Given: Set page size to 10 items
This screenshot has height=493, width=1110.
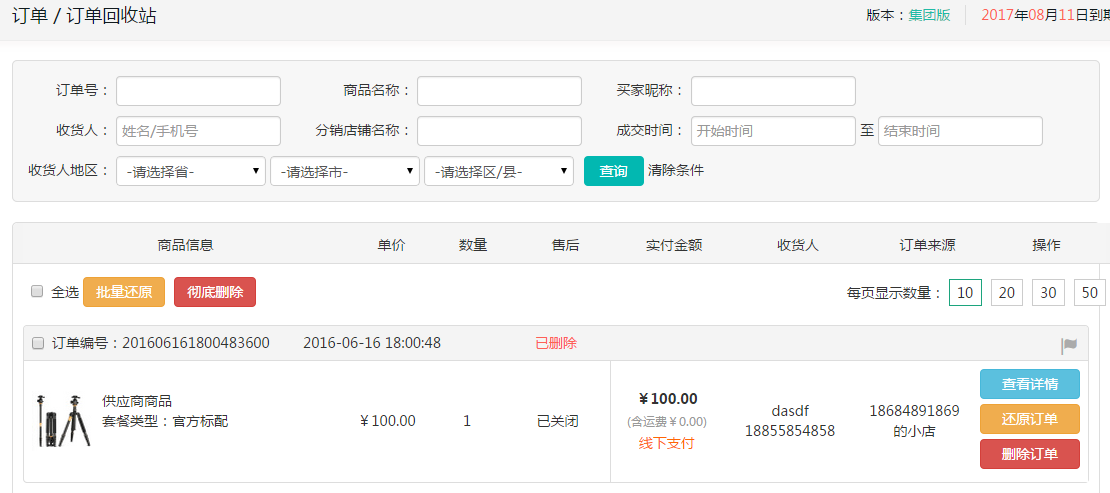Looking at the screenshot, I should pyautogui.click(x=965, y=292).
